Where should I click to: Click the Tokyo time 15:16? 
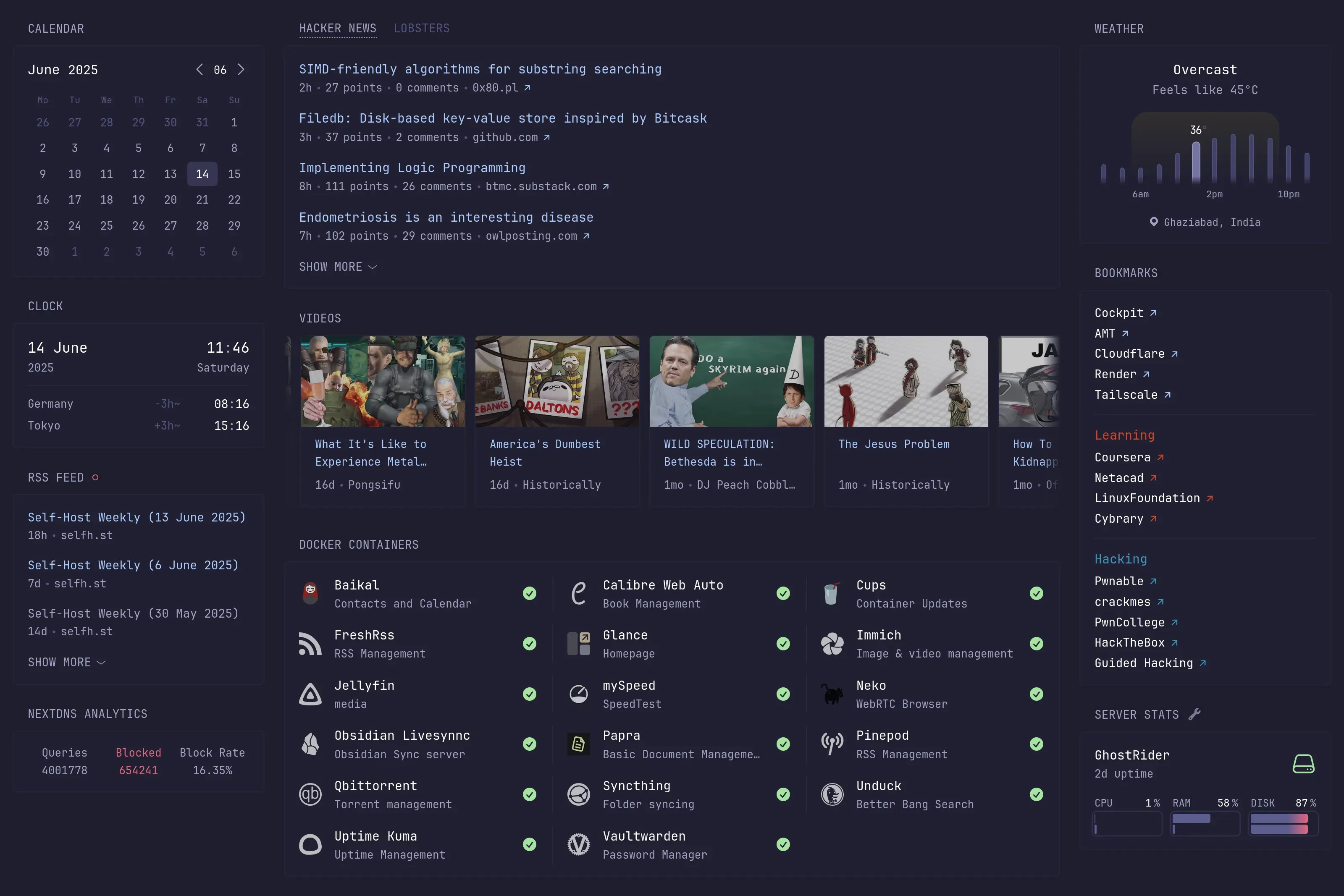point(231,426)
